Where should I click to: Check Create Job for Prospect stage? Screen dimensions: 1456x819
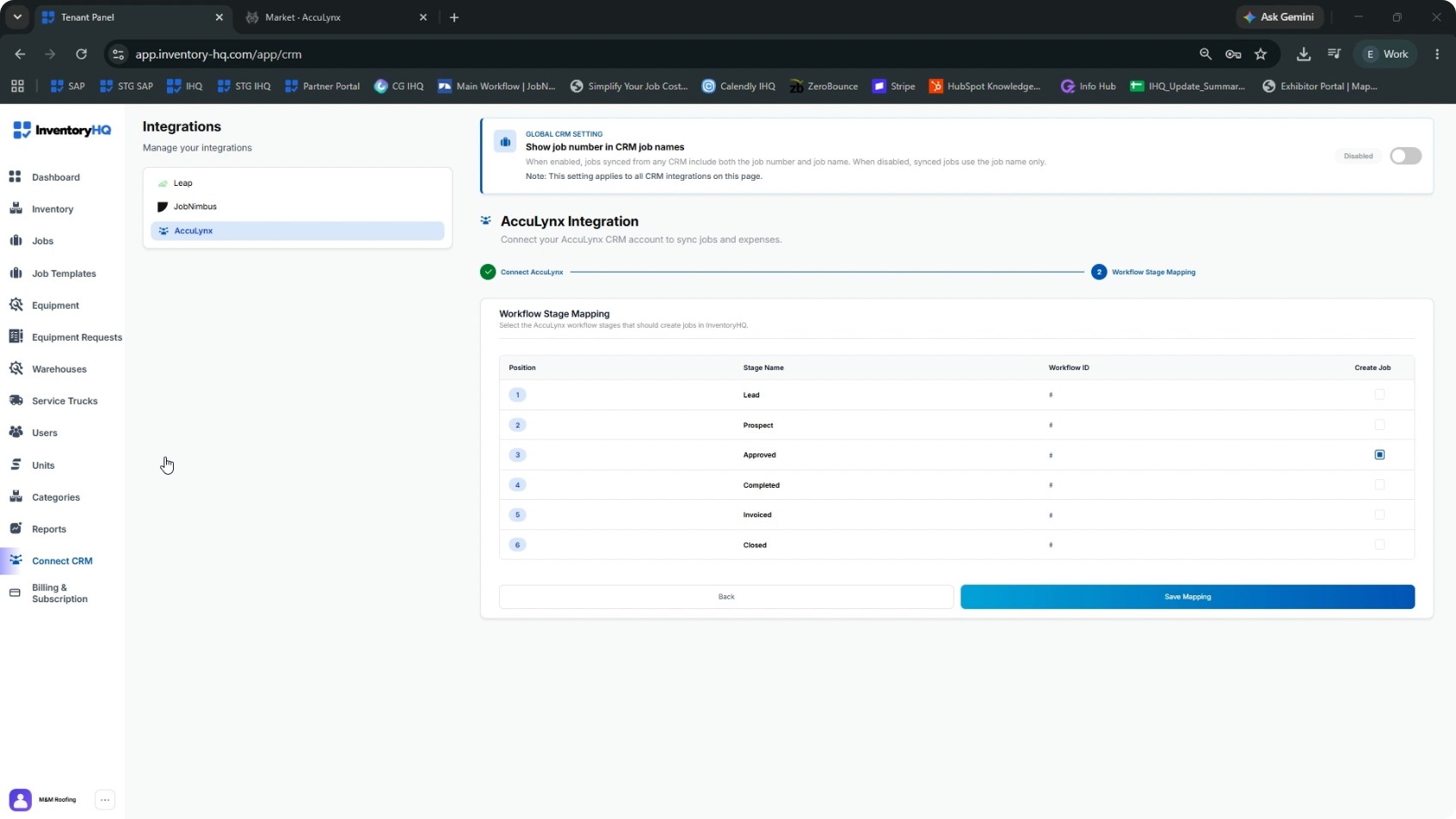tap(1379, 424)
